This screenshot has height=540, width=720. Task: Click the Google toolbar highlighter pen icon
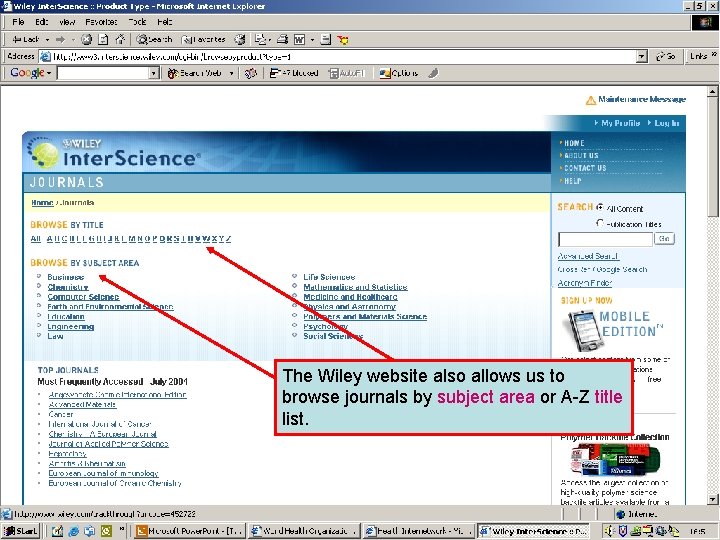[433, 73]
